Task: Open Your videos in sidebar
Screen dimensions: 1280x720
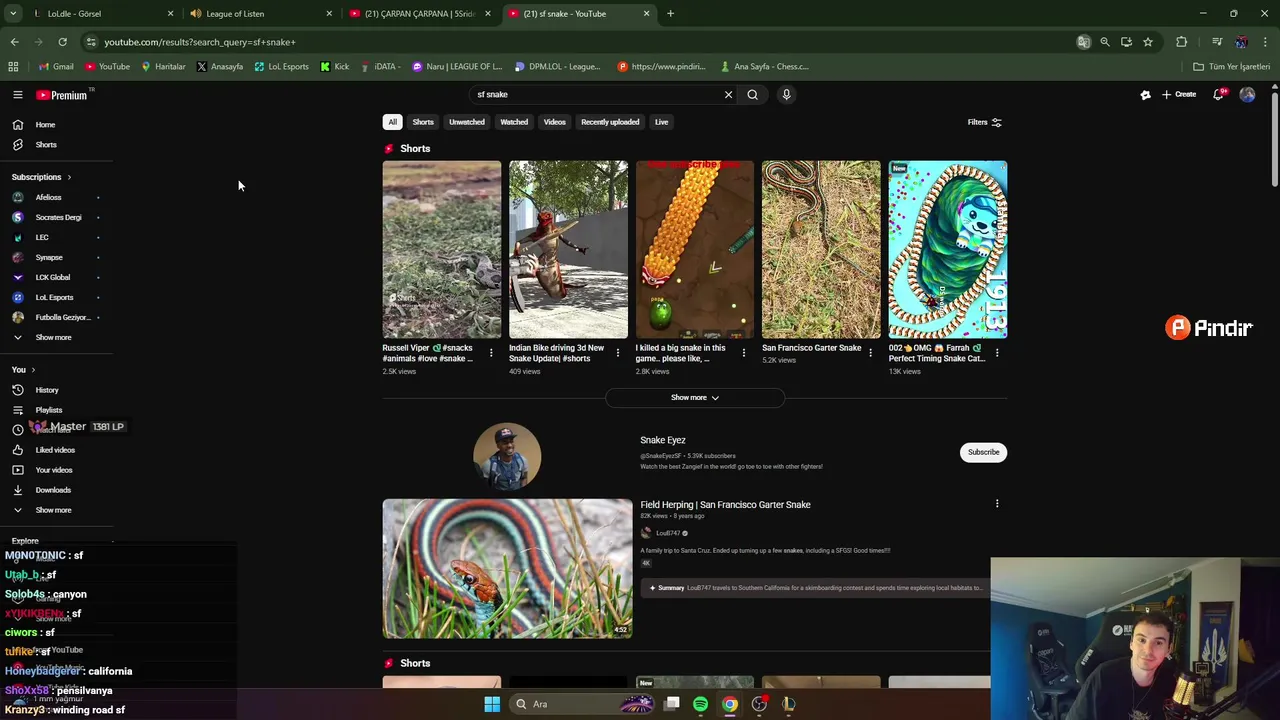Action: (55, 470)
